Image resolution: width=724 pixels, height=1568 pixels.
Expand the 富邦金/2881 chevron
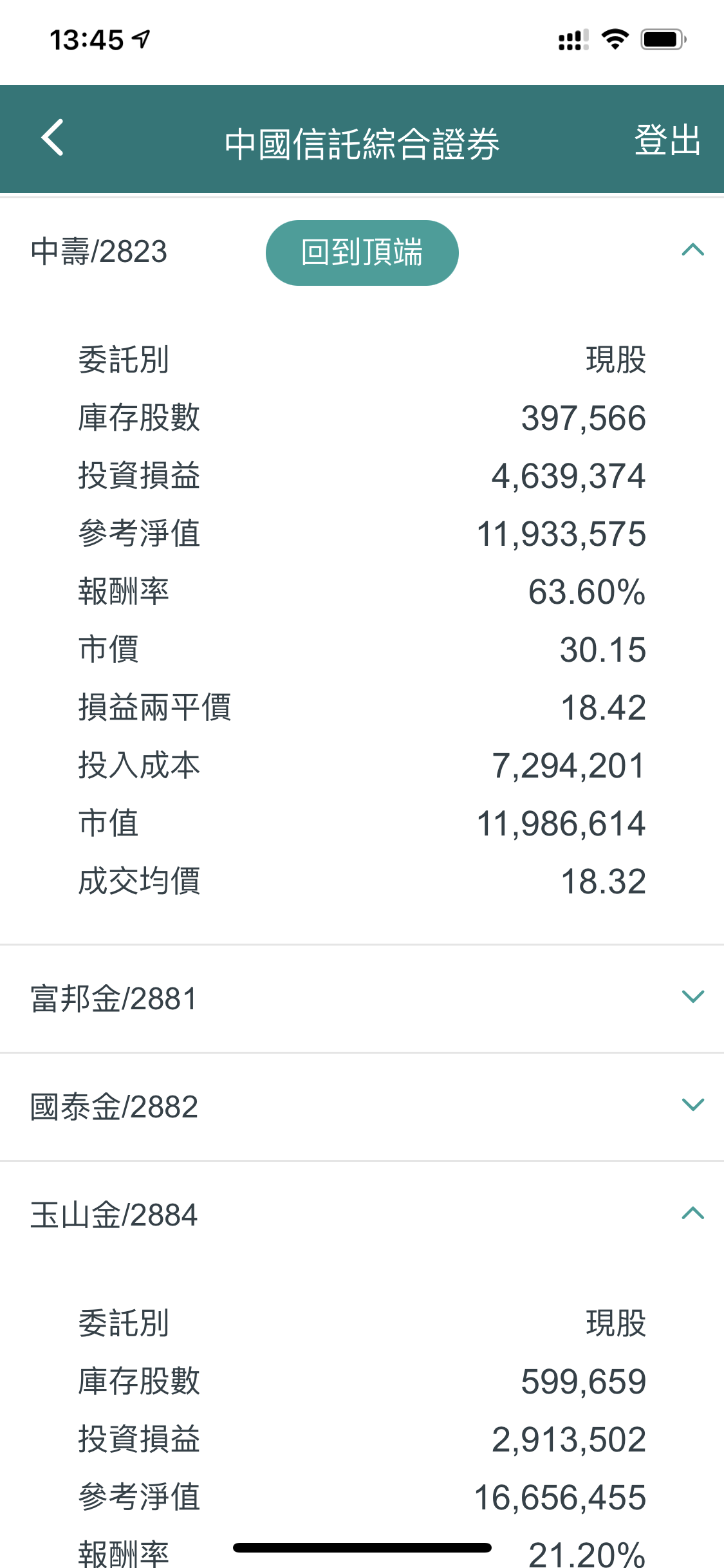(692, 997)
